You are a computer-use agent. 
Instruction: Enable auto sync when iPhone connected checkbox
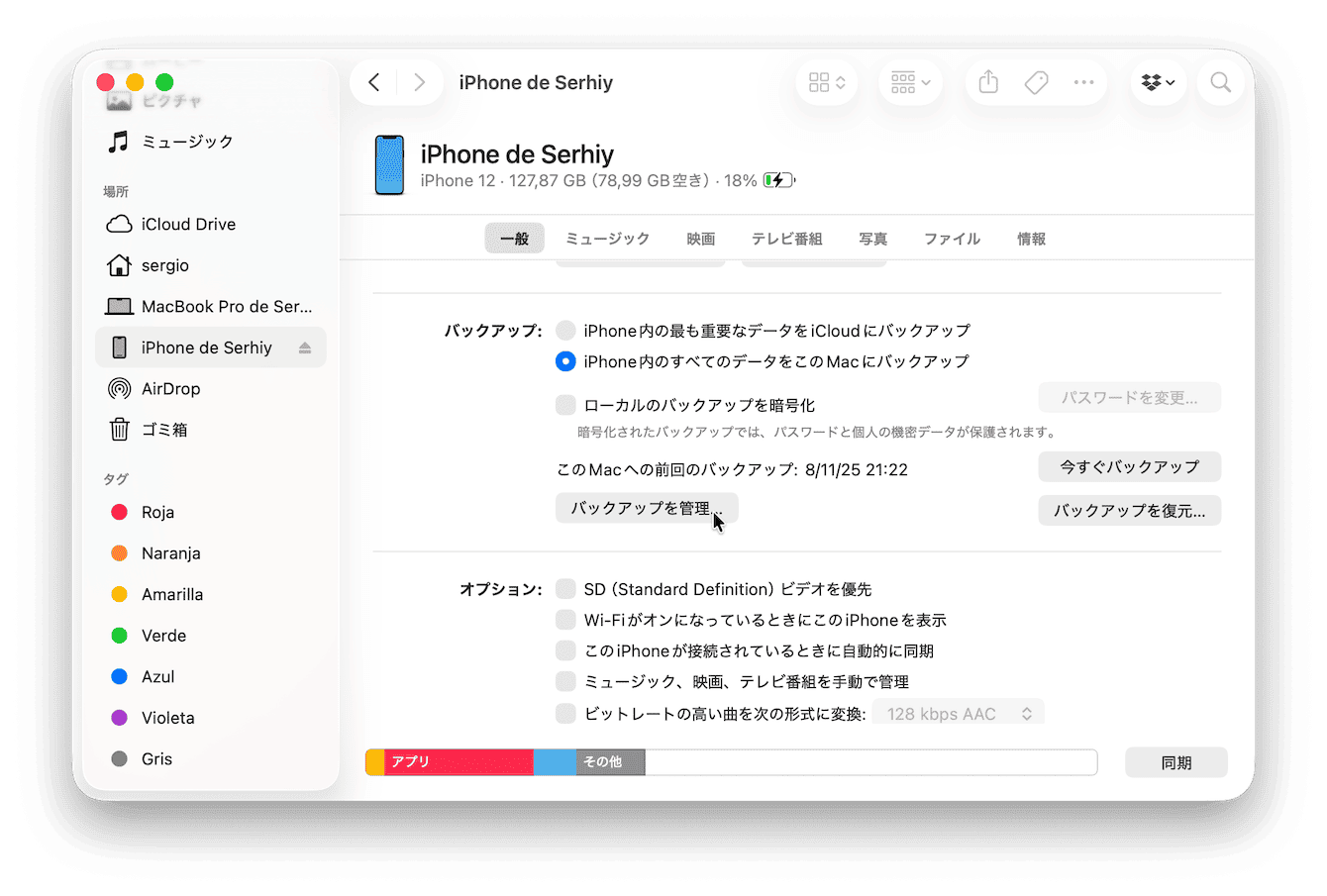(565, 650)
